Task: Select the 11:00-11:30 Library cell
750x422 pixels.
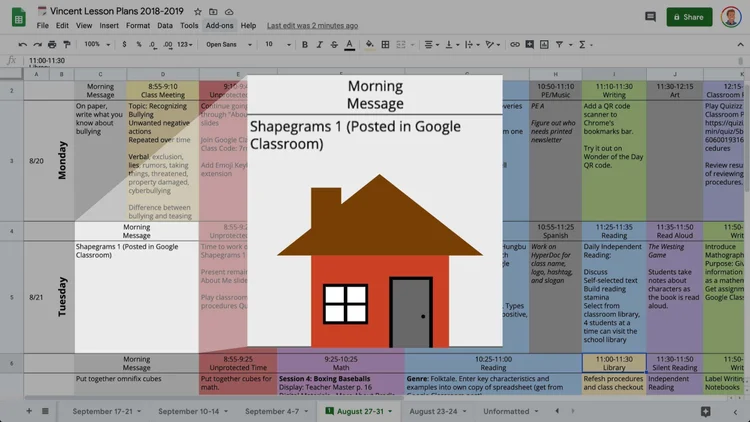Action: tap(614, 363)
